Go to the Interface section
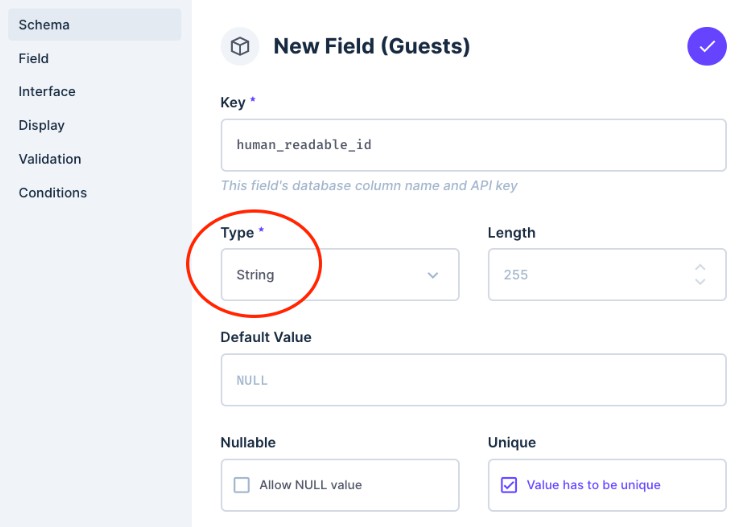Image resolution: width=749 pixels, height=527 pixels. point(47,91)
